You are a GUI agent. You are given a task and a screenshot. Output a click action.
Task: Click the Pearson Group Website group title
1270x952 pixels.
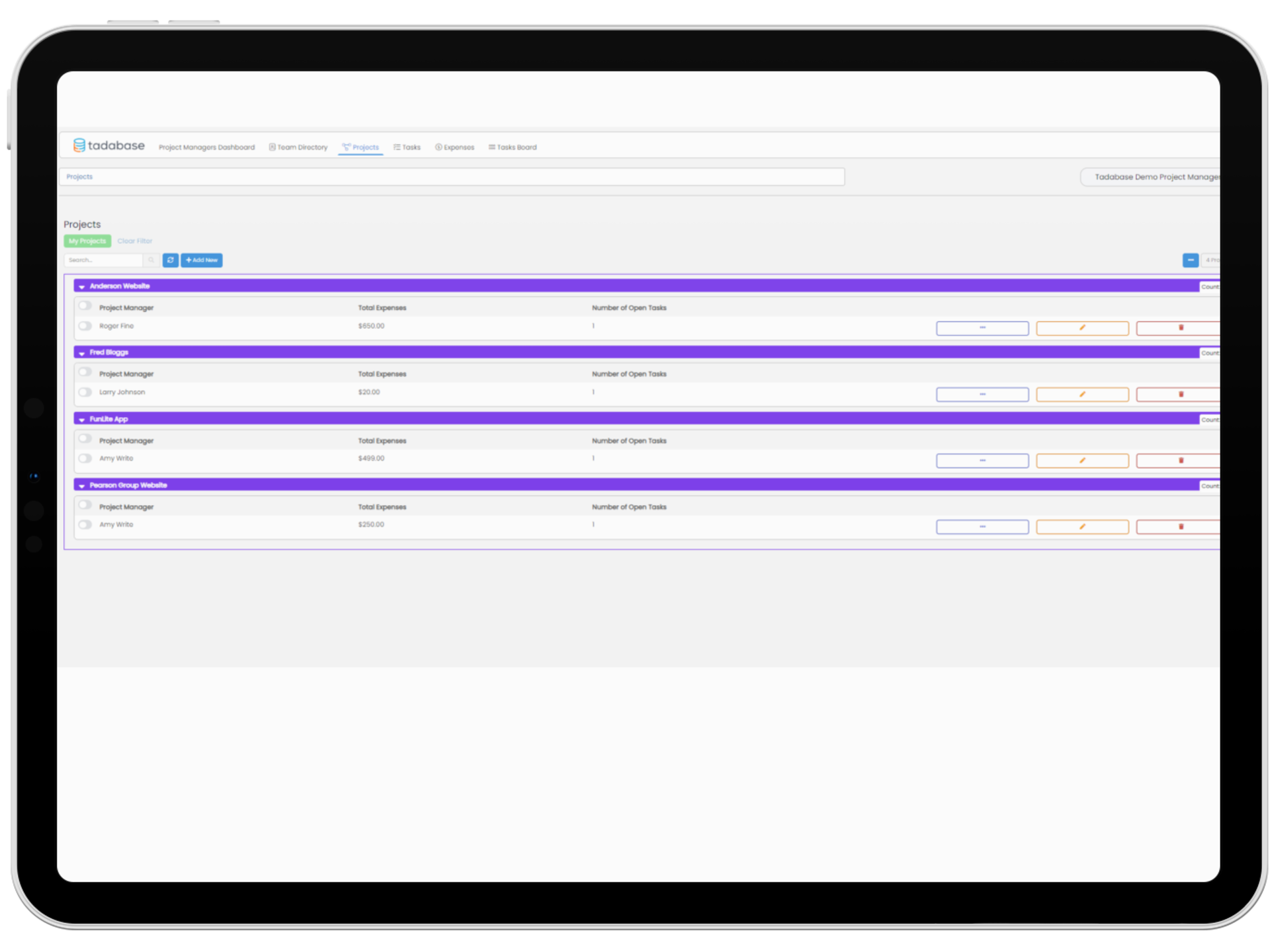(128, 485)
